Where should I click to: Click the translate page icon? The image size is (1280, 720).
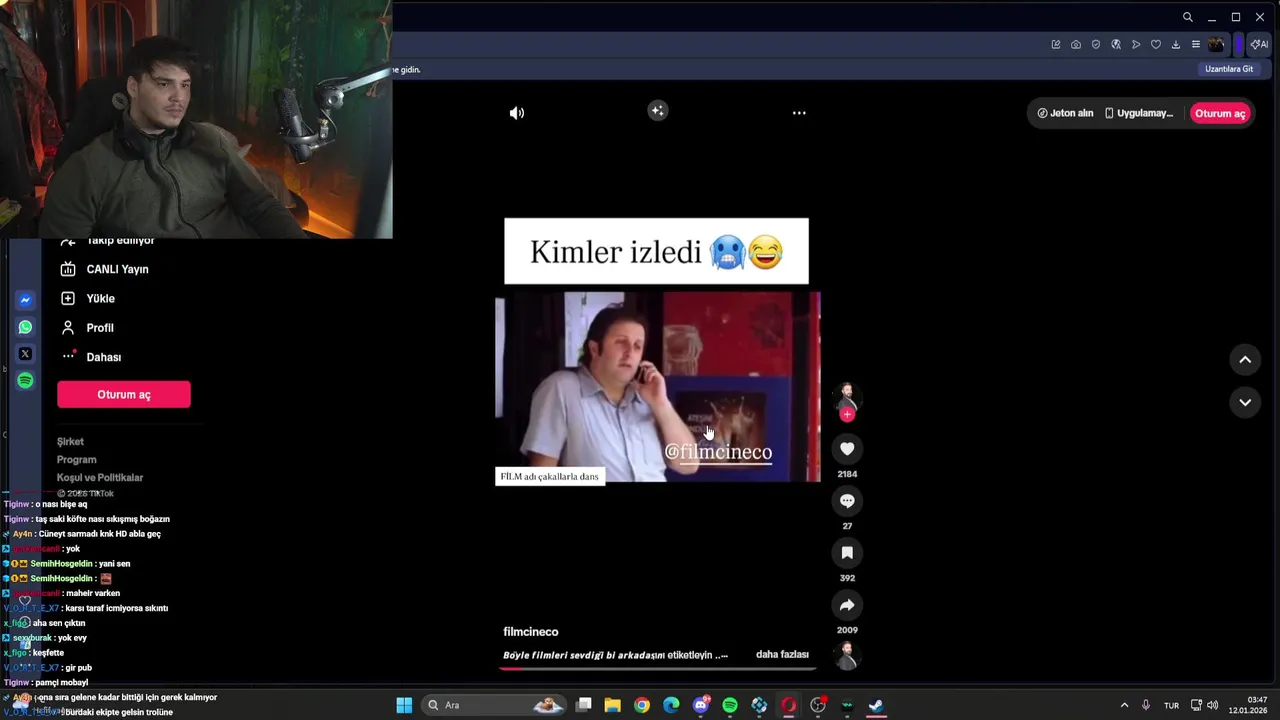(x=1116, y=44)
